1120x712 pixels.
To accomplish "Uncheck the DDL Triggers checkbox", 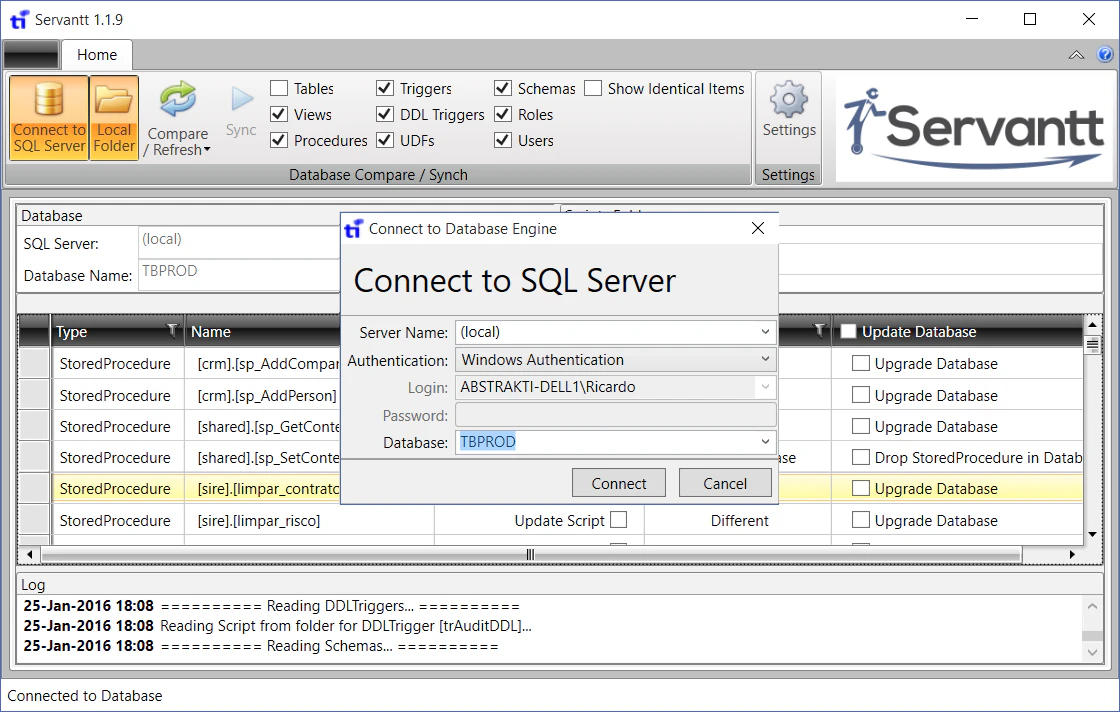I will [x=385, y=115].
